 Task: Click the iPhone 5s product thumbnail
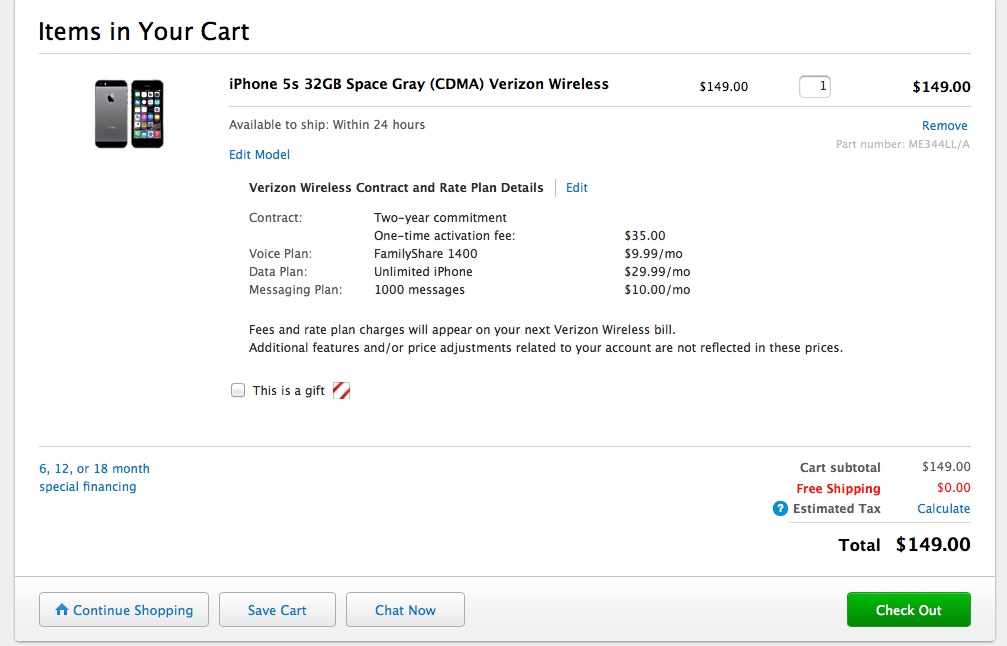[129, 114]
